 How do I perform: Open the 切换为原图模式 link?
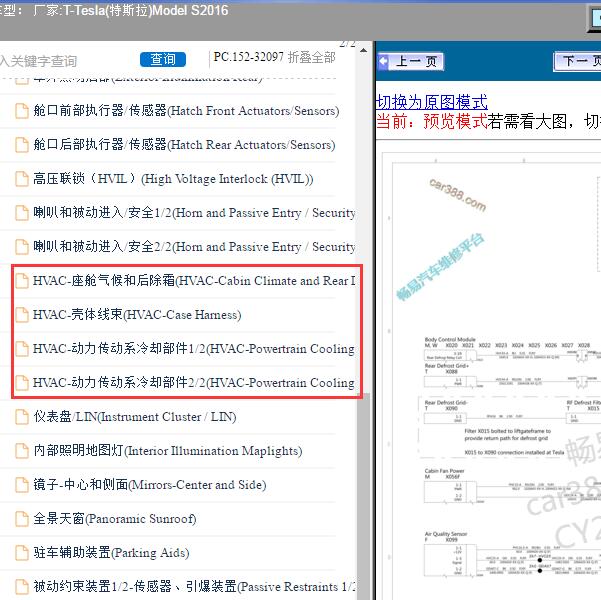click(432, 102)
